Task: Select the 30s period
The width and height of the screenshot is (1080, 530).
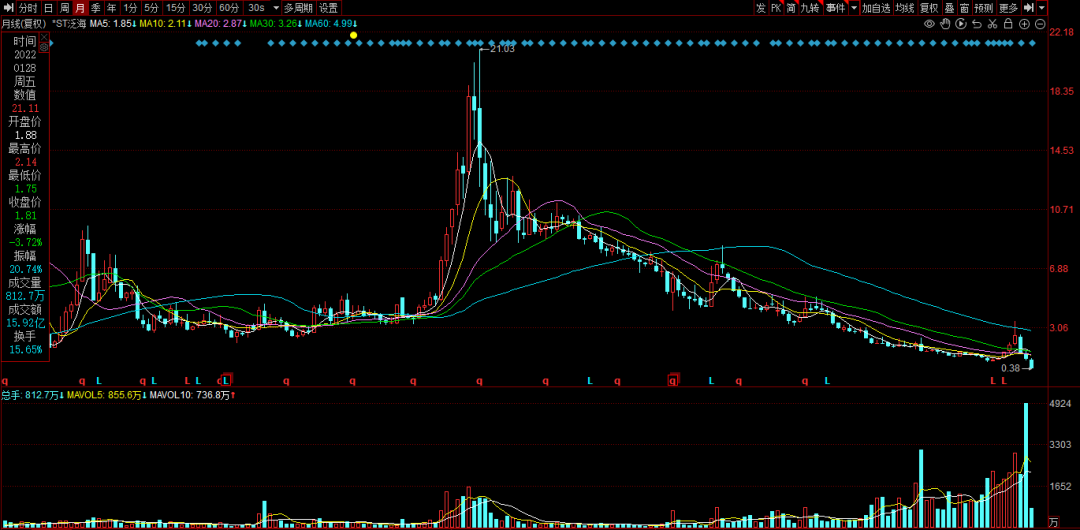Action: pos(257,8)
